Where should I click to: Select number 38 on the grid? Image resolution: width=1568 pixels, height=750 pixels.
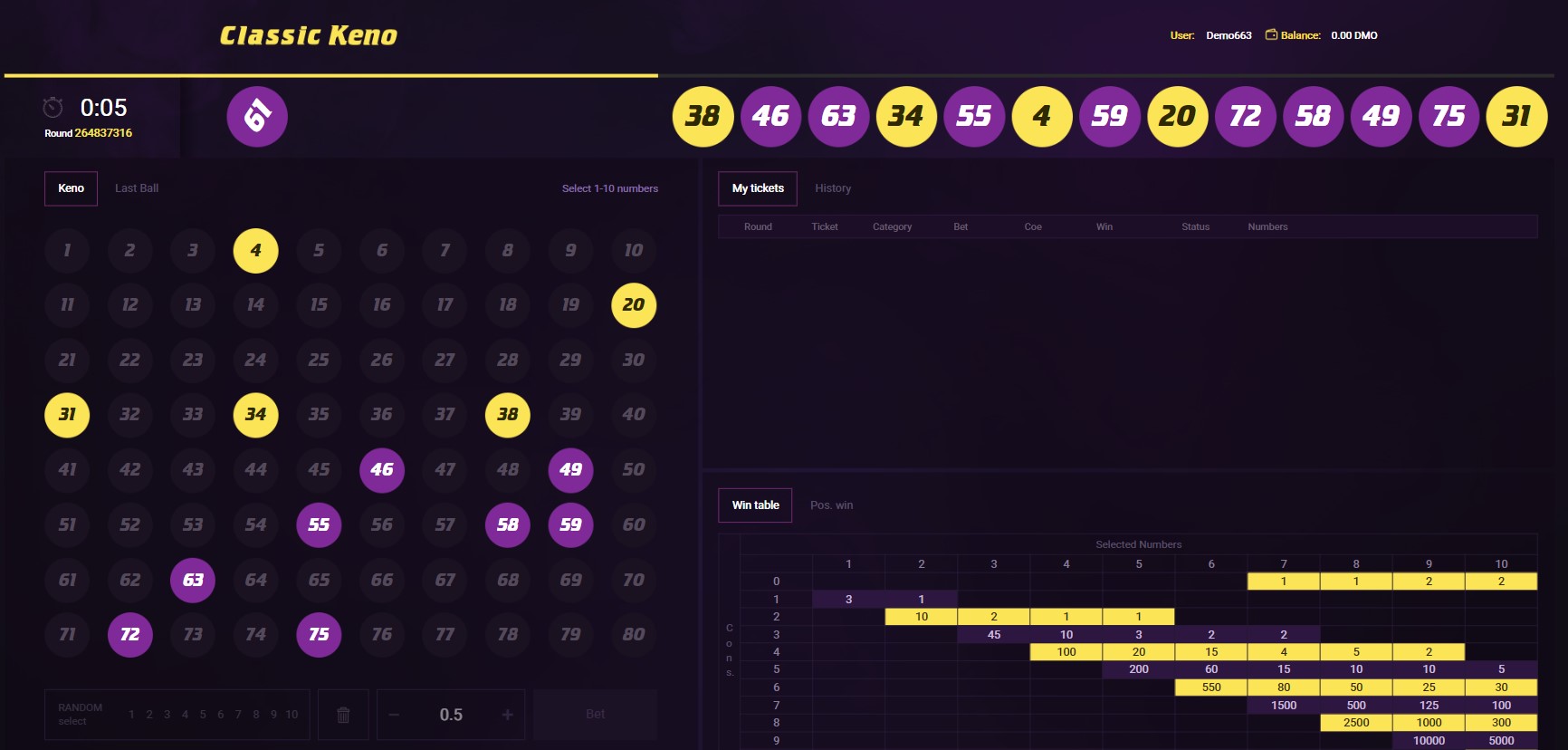(x=508, y=415)
